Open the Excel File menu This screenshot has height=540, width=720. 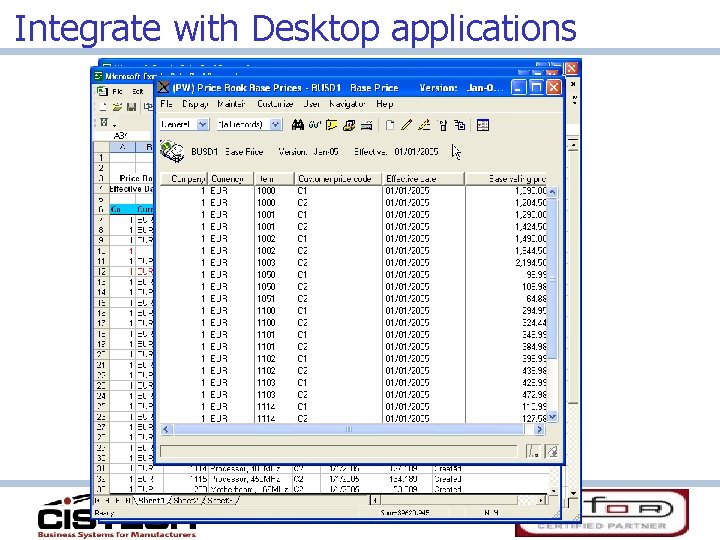click(x=117, y=91)
